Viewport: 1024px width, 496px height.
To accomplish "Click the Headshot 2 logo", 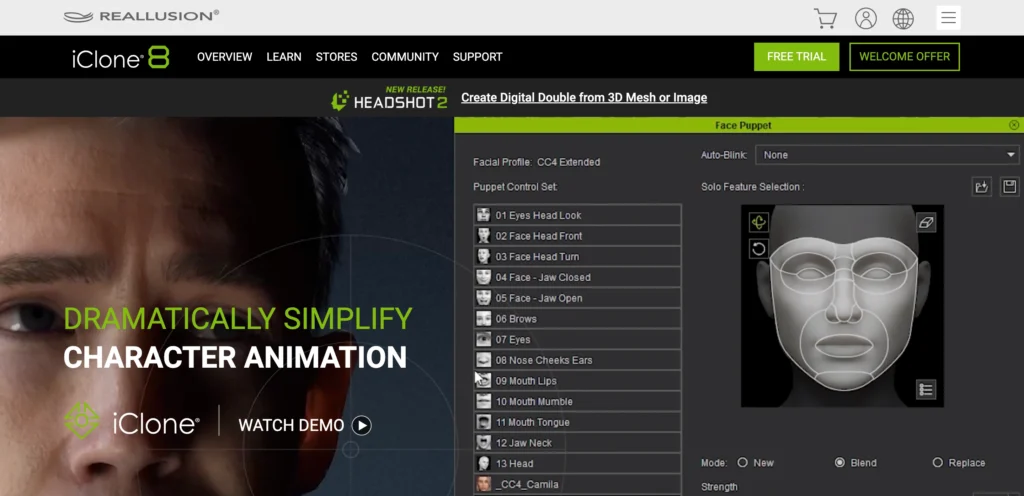I will coord(389,99).
